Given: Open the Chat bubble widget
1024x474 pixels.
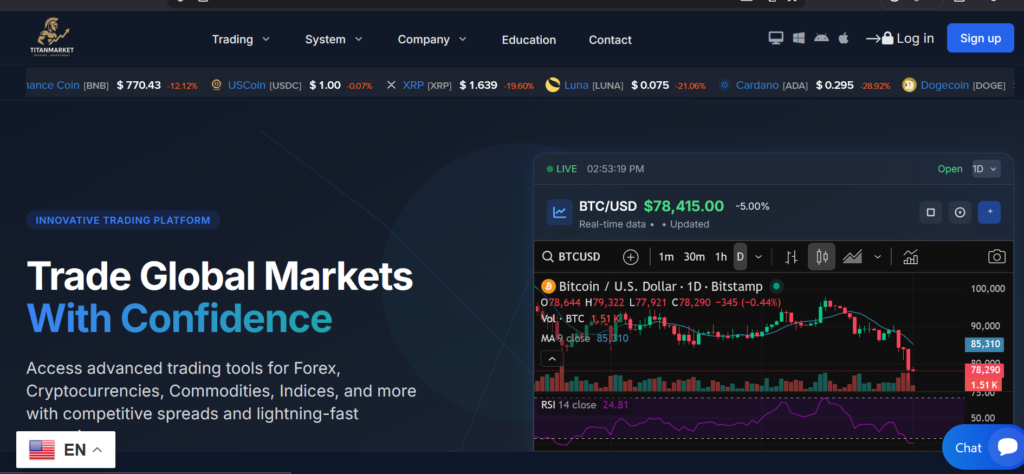Looking at the screenshot, I should (x=983, y=447).
